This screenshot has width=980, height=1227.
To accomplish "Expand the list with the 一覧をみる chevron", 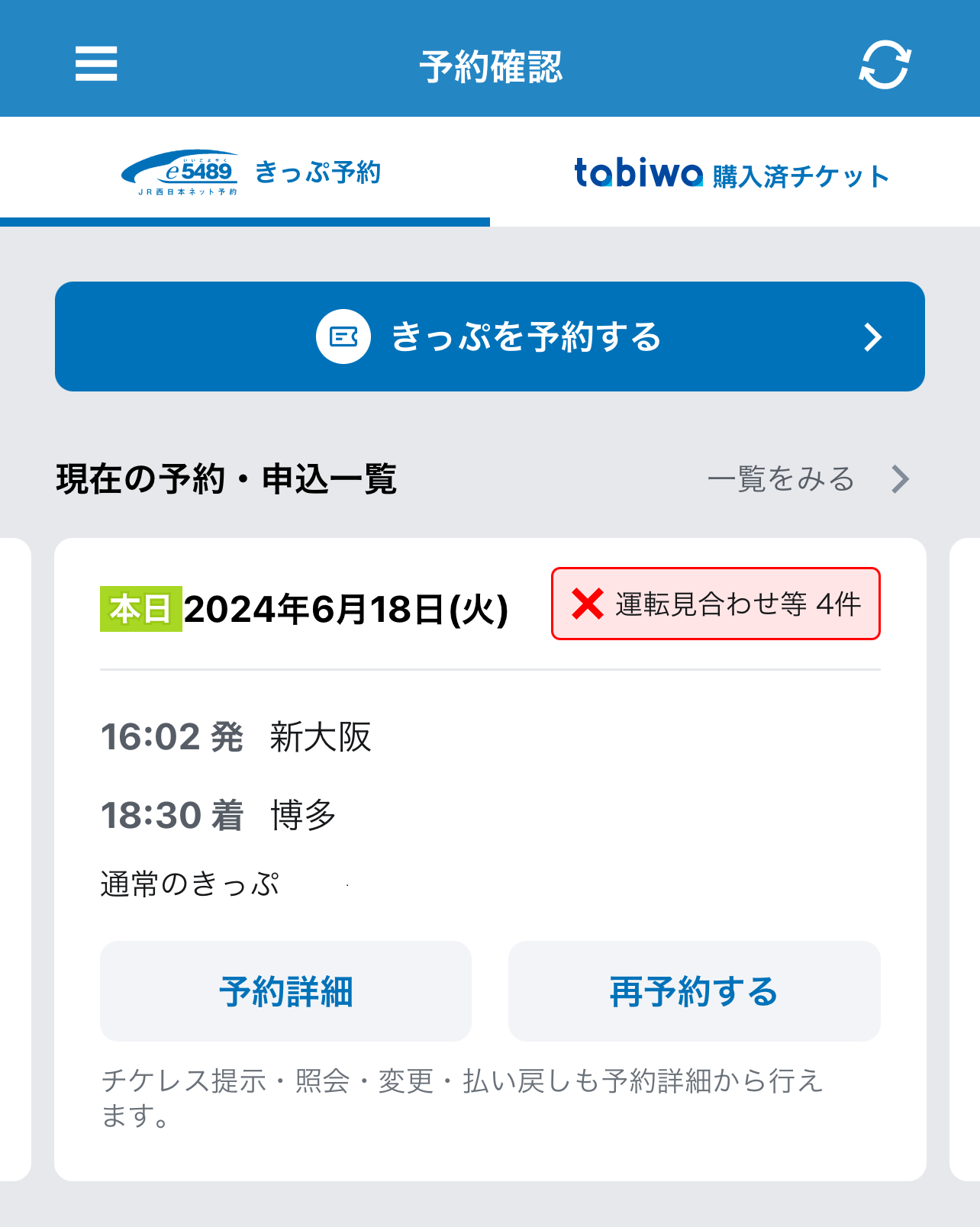I will [x=901, y=479].
